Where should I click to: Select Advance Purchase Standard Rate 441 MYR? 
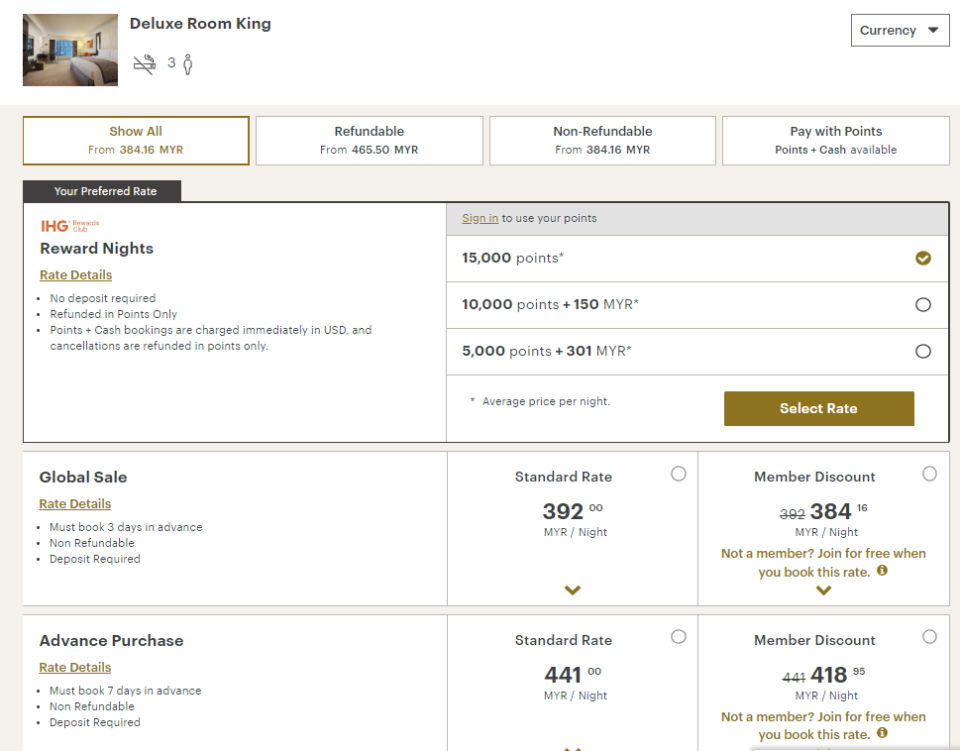point(679,637)
